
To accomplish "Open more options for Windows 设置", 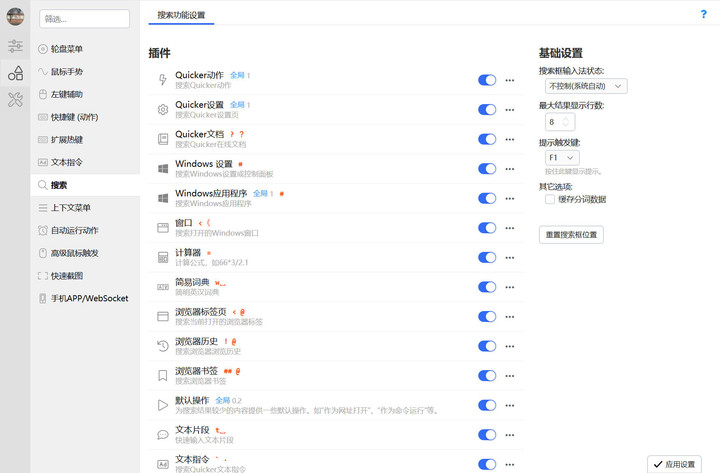I will point(510,169).
